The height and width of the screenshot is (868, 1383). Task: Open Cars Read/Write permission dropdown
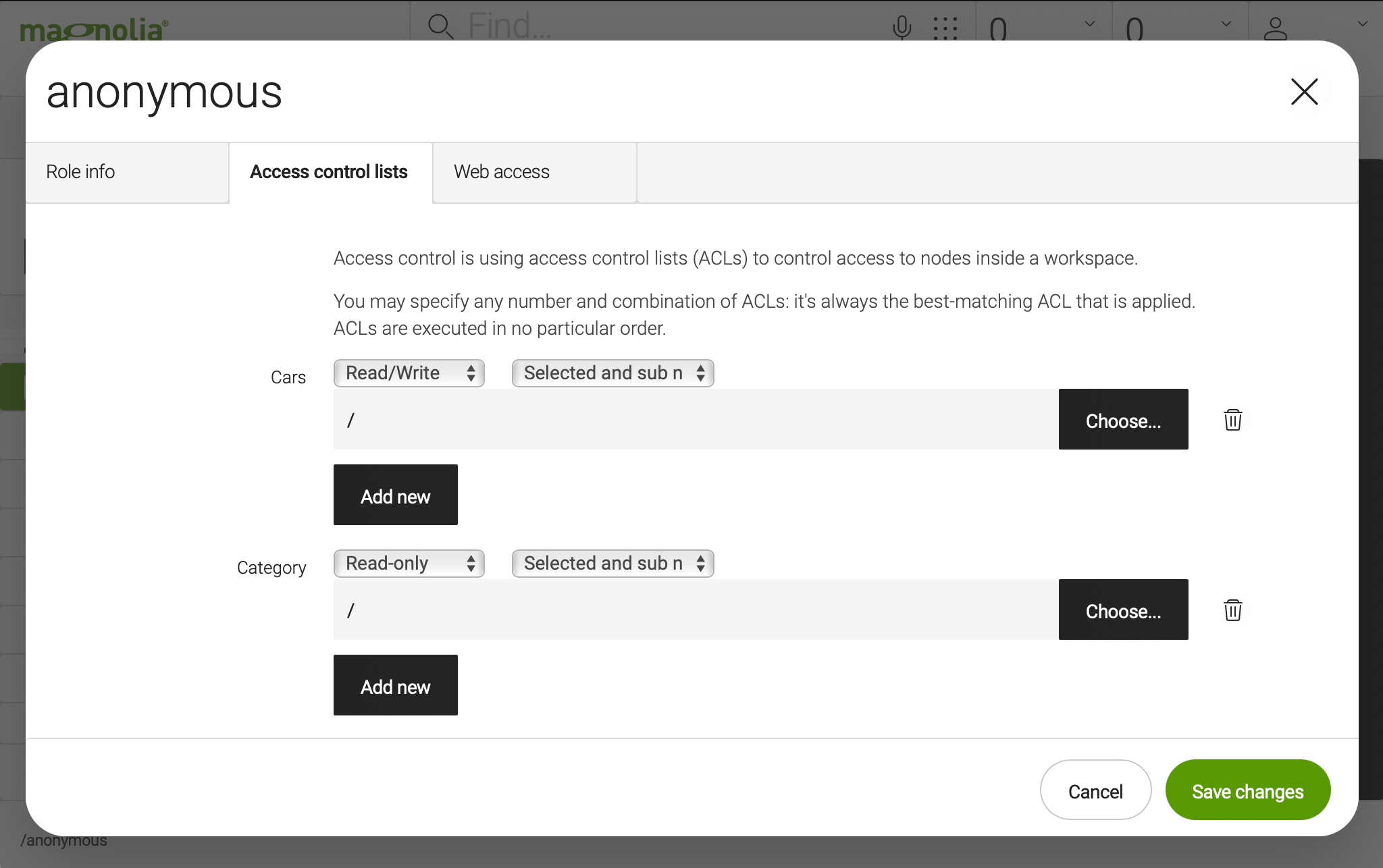tap(409, 373)
